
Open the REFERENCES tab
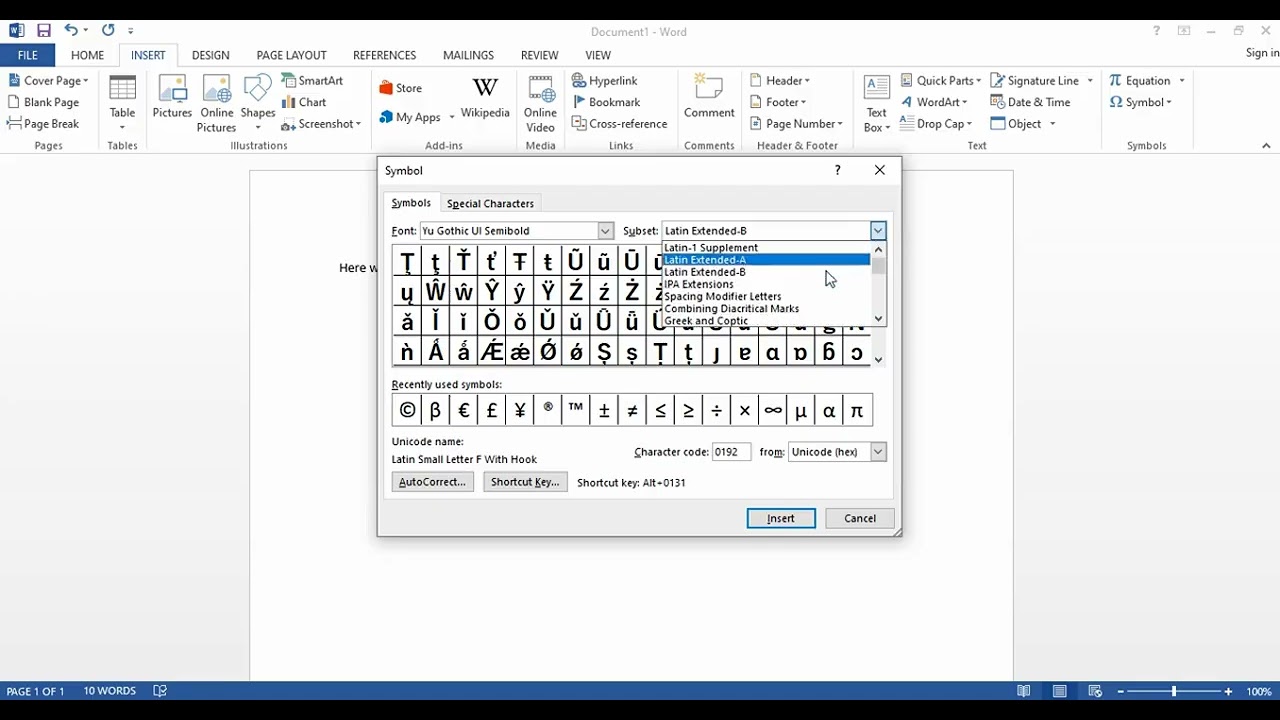coord(384,55)
